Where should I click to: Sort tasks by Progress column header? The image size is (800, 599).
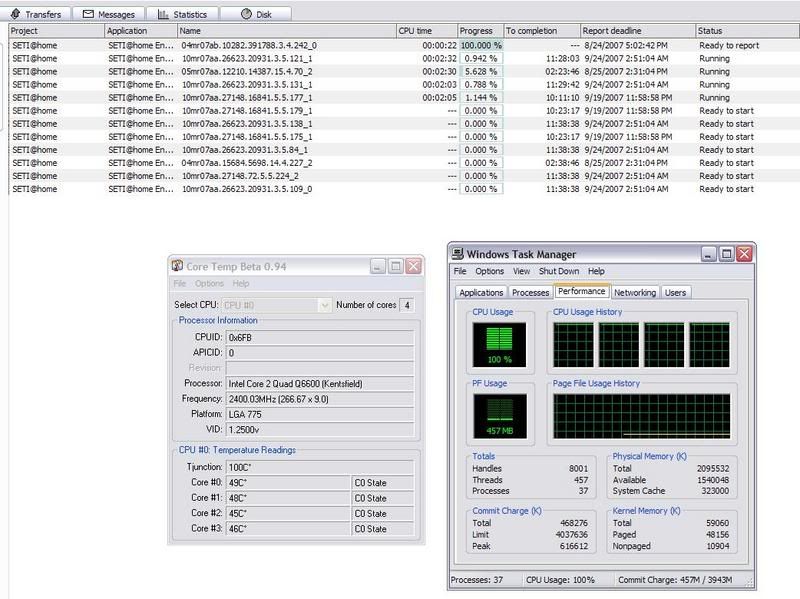point(480,31)
